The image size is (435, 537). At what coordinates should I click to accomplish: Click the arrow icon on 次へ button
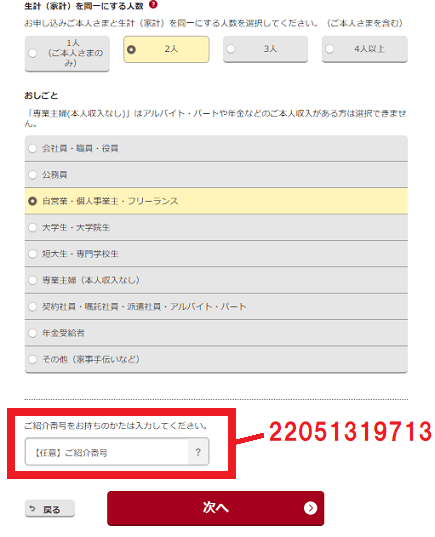310,508
